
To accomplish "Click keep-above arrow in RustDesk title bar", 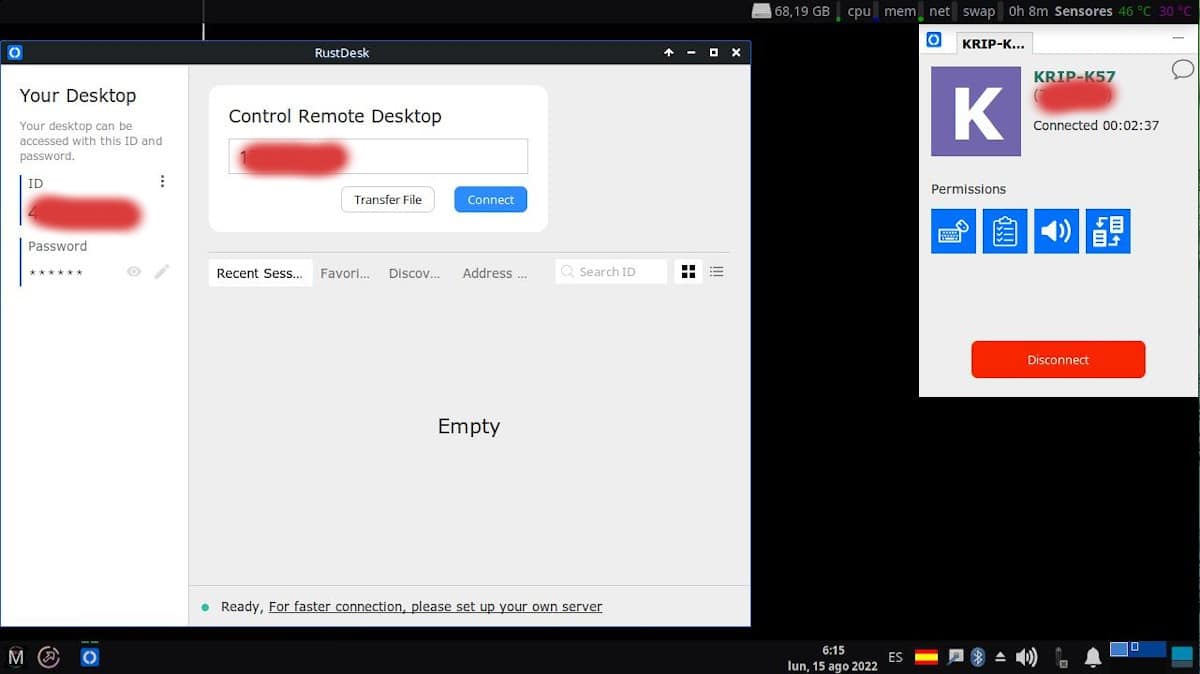I will 669,53.
